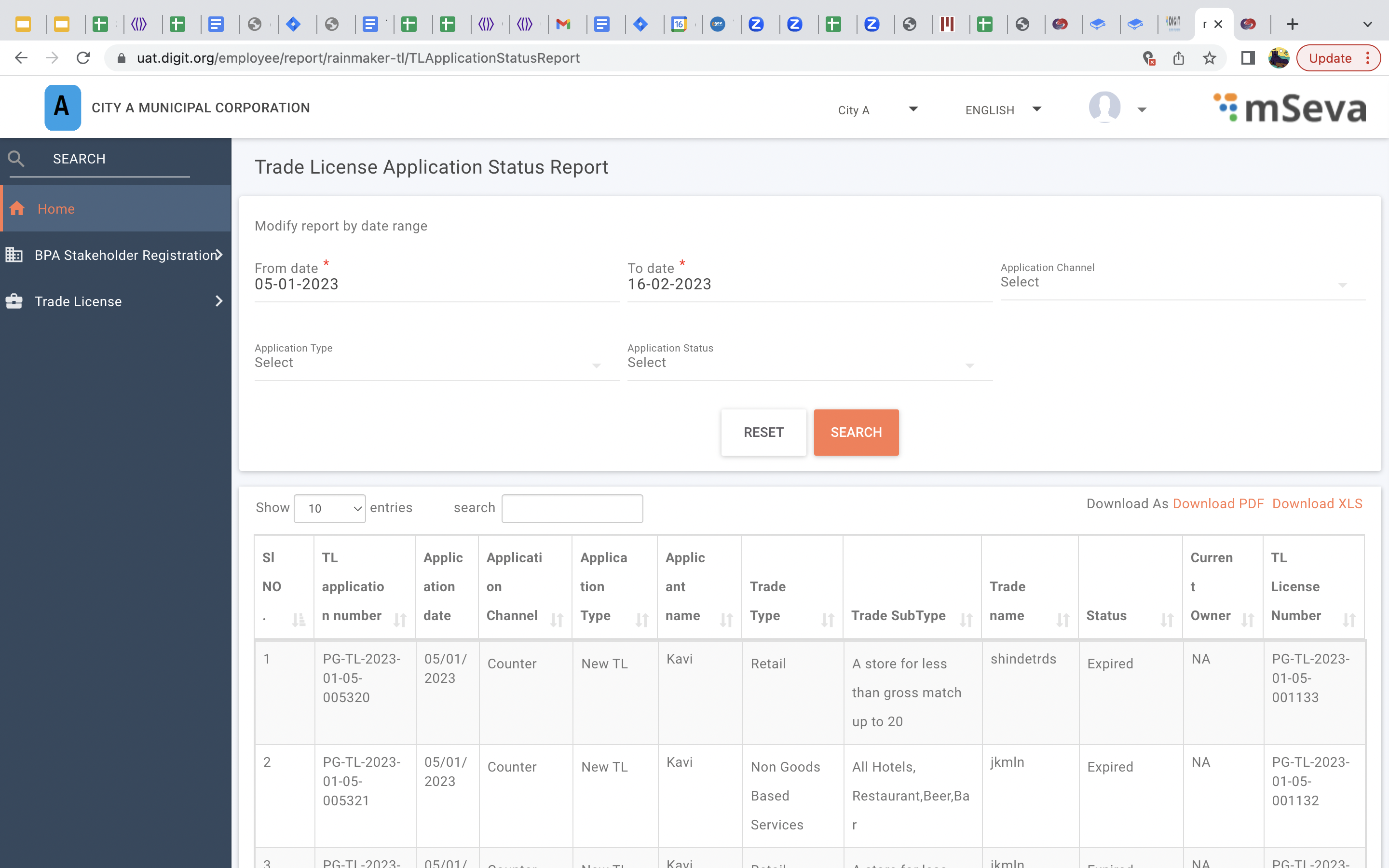Screen dimensions: 1389x868
Task: Expand Trade License sidebar menu
Action: pyautogui.click(x=218, y=301)
